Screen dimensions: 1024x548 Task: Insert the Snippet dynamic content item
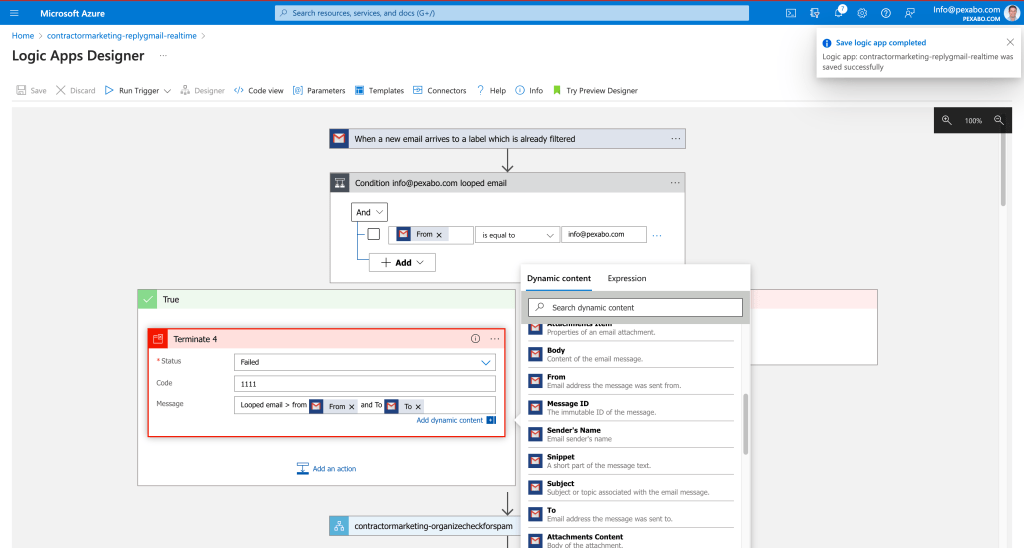click(x=631, y=461)
